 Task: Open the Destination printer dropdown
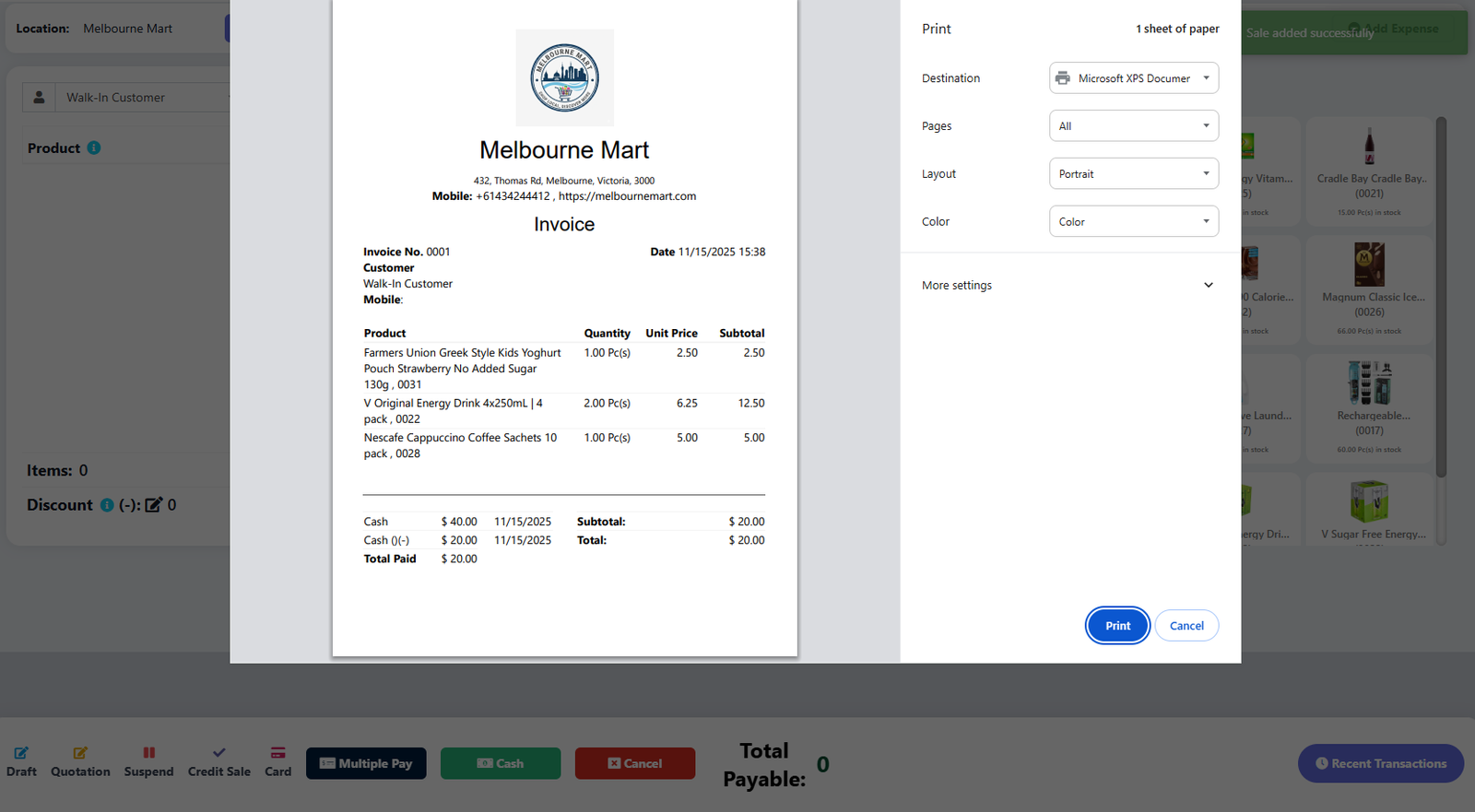1134,78
